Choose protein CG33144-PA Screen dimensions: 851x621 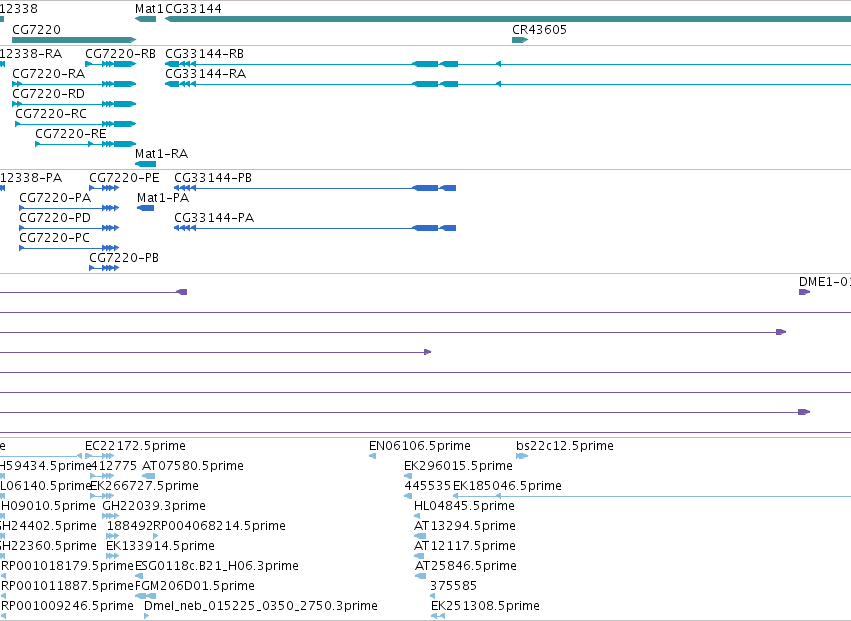214,218
